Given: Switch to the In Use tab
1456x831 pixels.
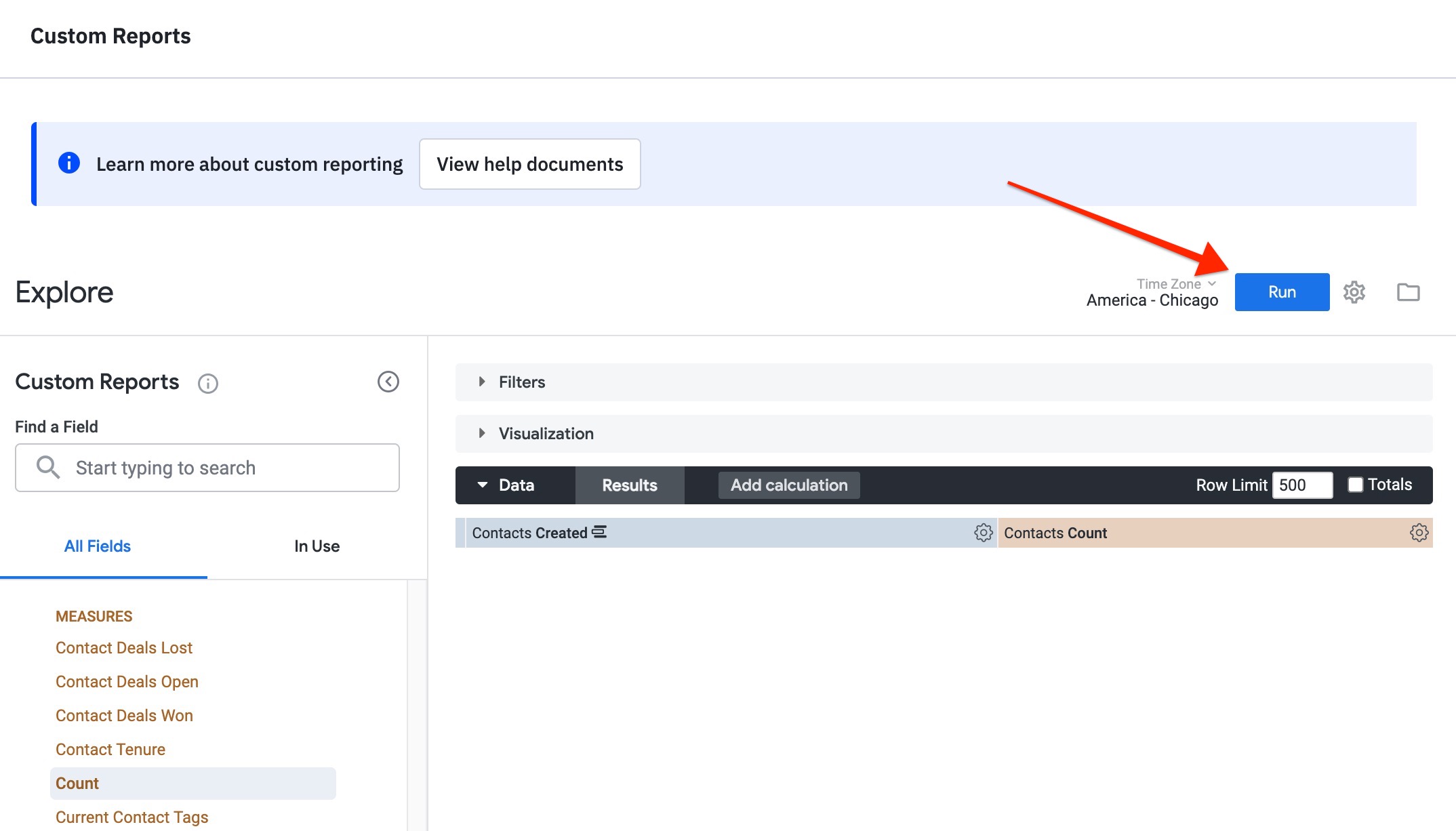Looking at the screenshot, I should coord(317,546).
